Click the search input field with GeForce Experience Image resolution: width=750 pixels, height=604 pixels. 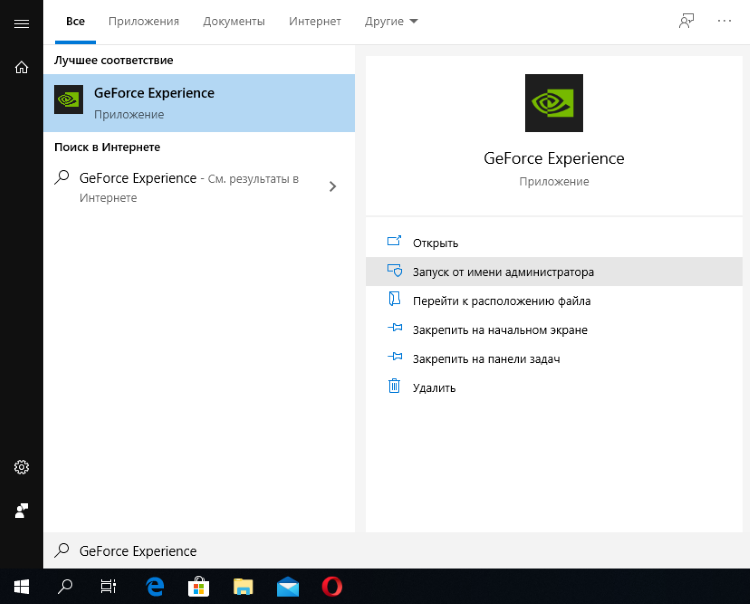pos(397,550)
